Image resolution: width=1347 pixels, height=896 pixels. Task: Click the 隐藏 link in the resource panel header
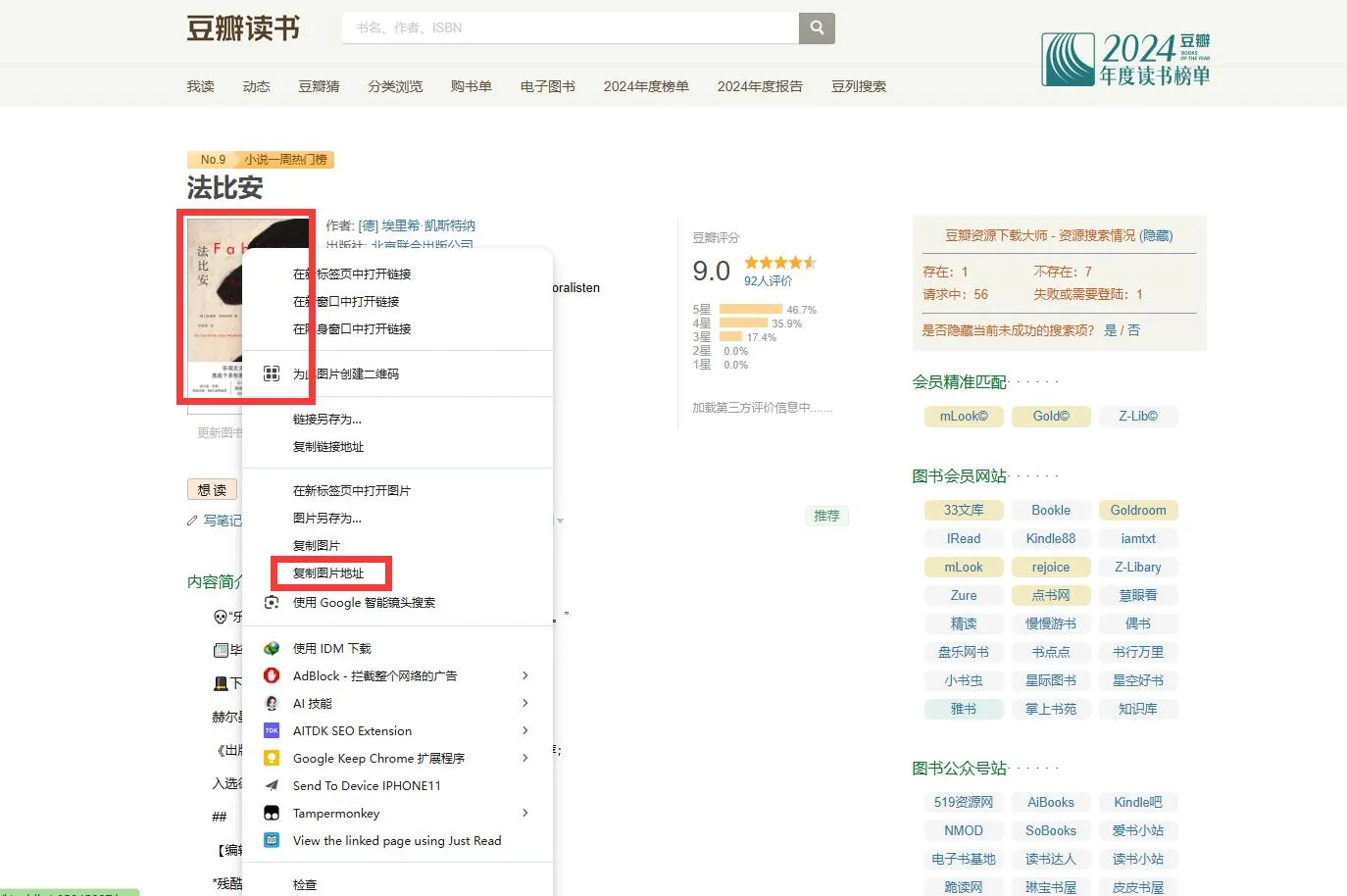(1157, 235)
